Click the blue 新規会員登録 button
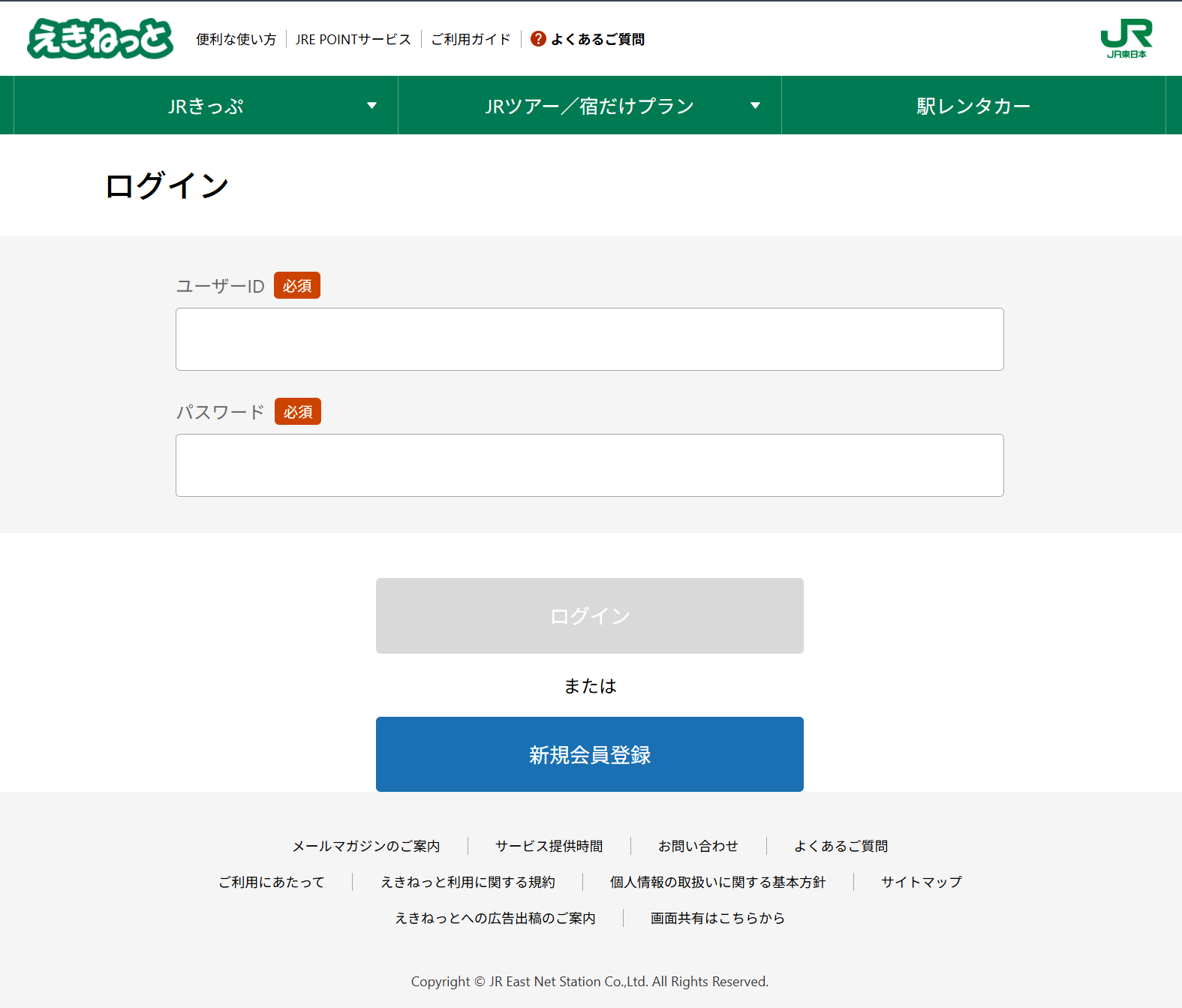 coord(589,754)
